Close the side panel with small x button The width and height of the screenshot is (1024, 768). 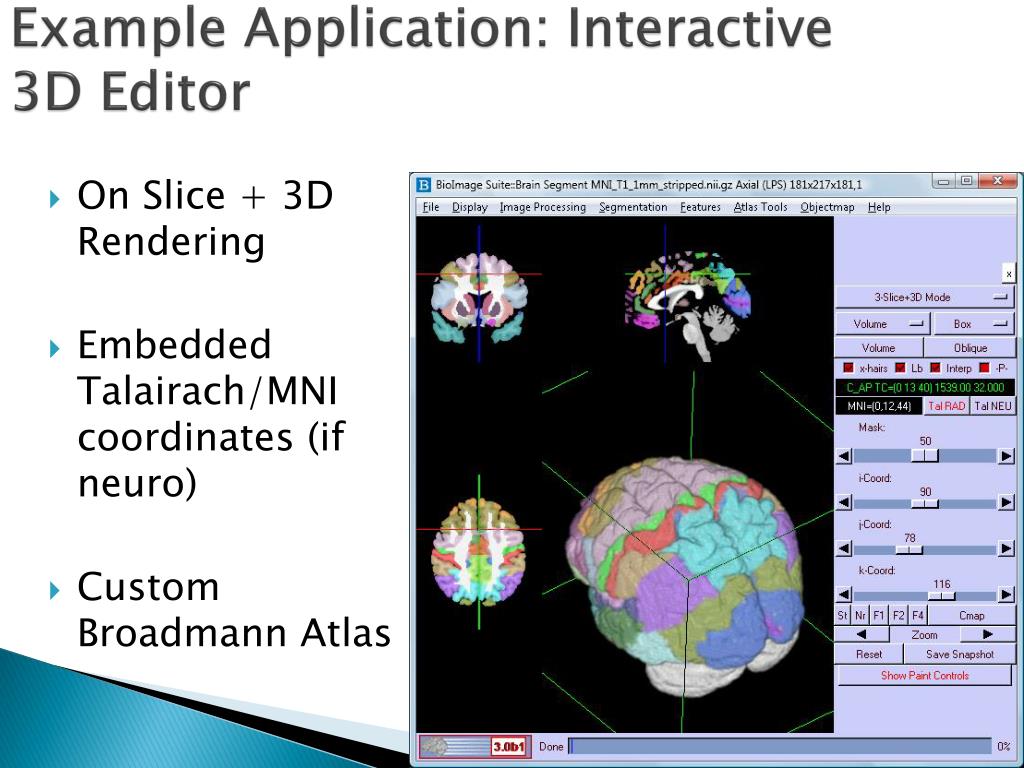tap(1008, 274)
